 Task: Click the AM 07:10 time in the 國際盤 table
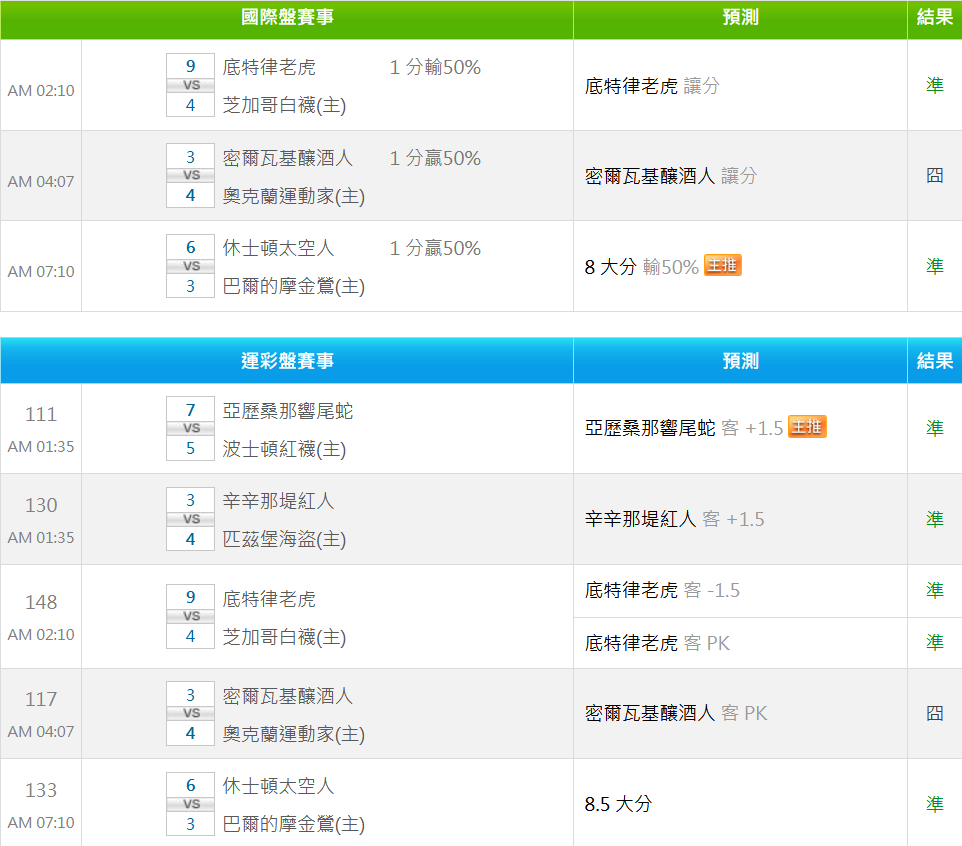click(40, 272)
